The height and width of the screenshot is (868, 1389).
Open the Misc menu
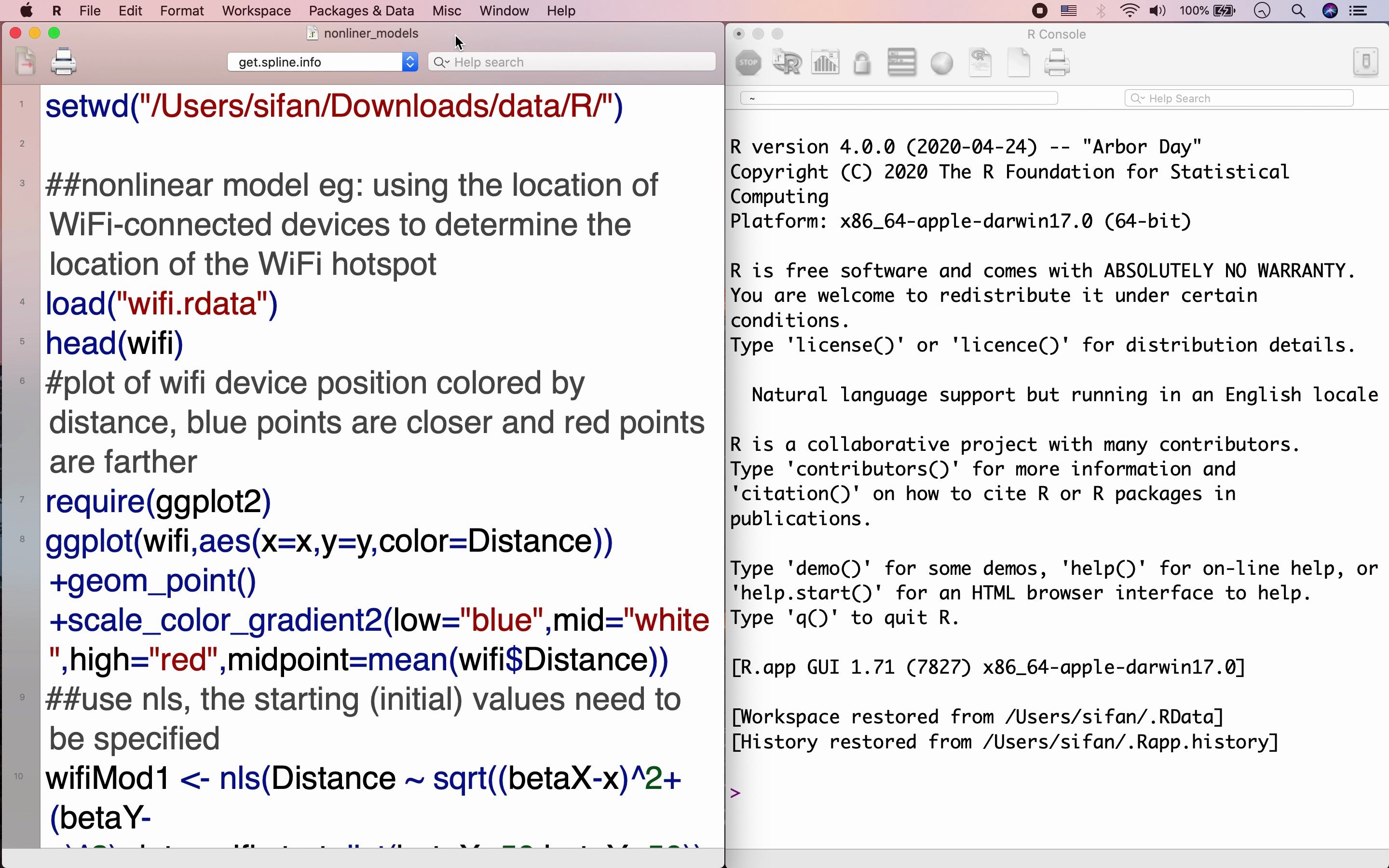pyautogui.click(x=447, y=11)
